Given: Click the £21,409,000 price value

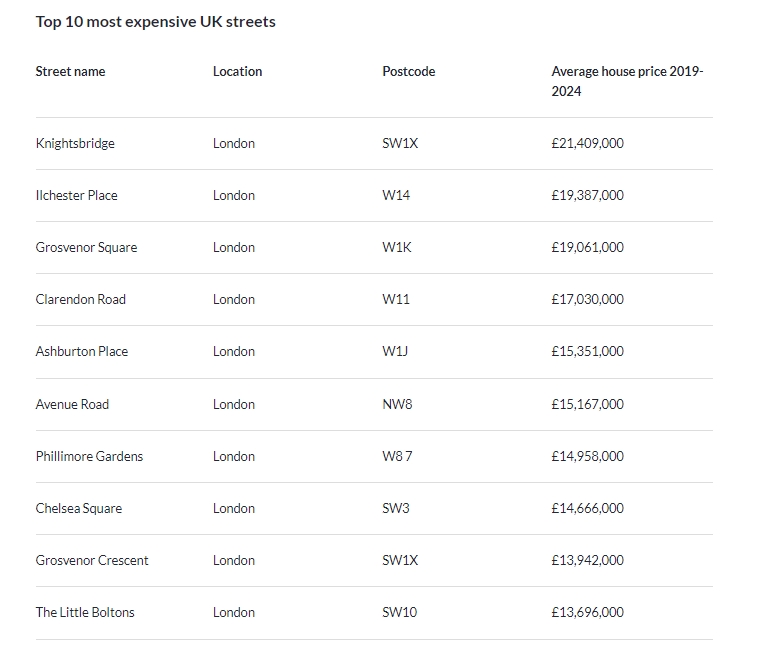Looking at the screenshot, I should (x=587, y=143).
